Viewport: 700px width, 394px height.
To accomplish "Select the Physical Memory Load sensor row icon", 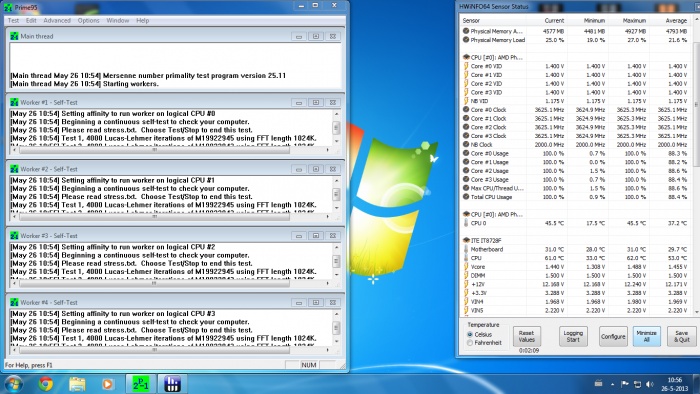I will tap(466, 40).
